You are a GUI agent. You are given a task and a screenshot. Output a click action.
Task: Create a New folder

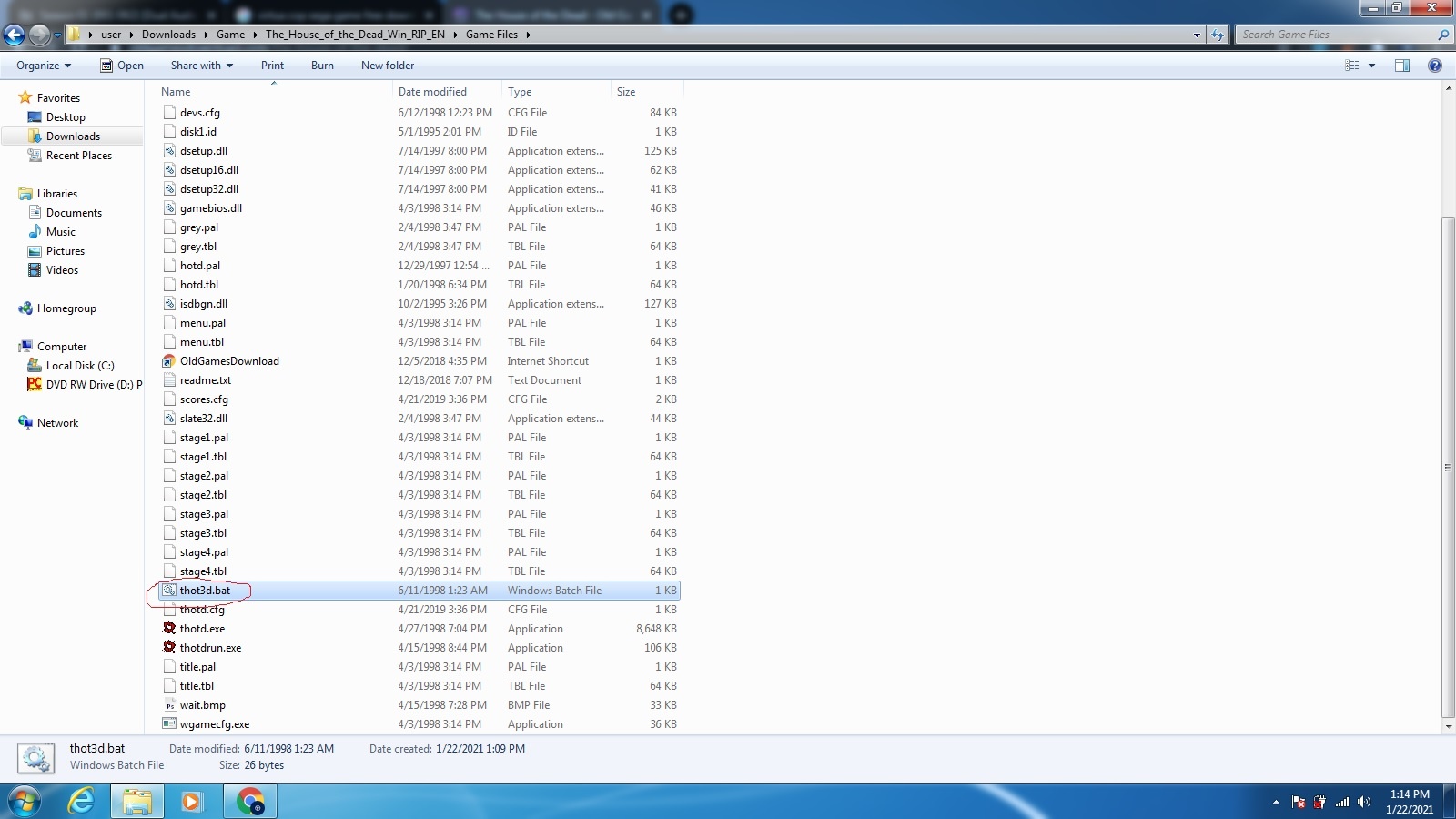coord(388,66)
